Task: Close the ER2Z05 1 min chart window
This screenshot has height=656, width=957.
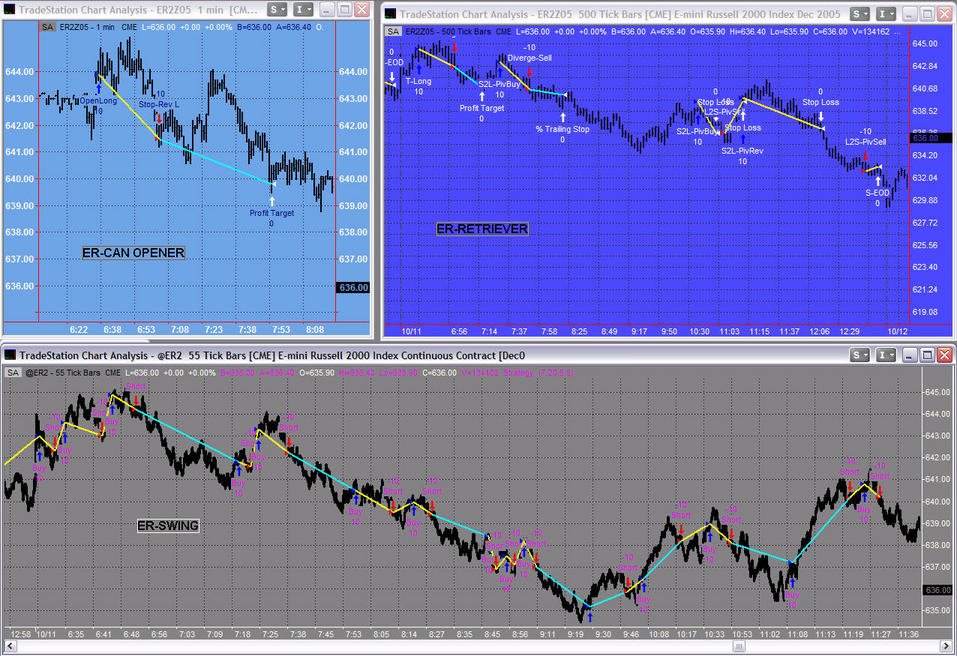Action: tap(361, 10)
